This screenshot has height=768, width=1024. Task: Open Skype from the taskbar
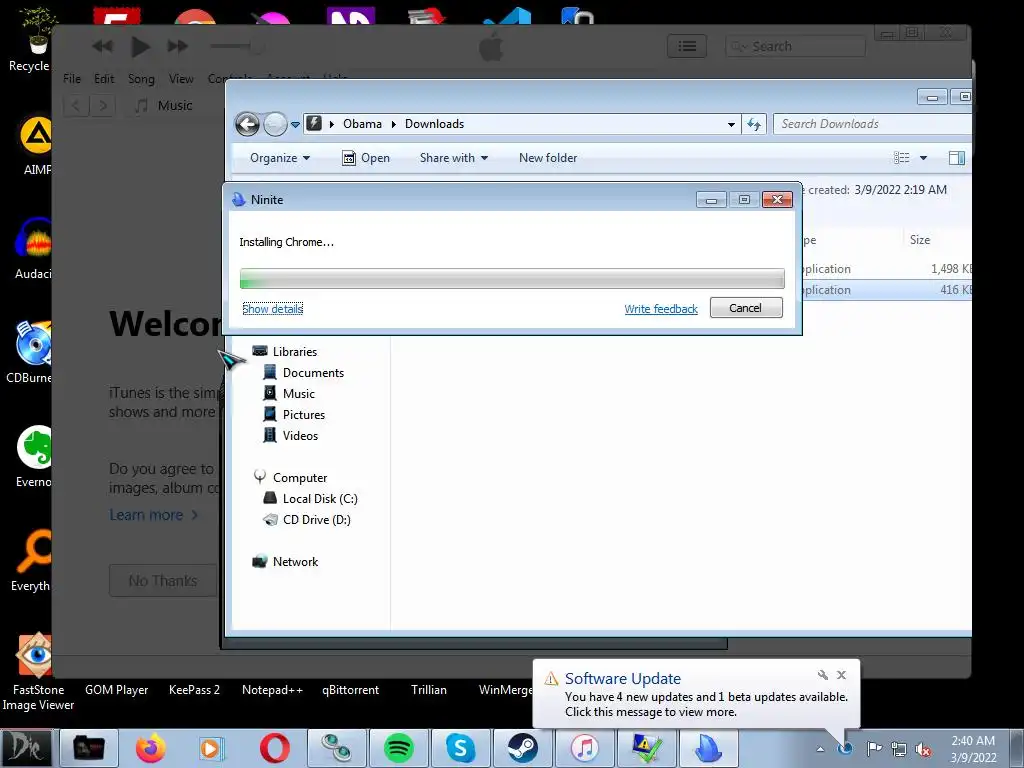click(x=460, y=748)
